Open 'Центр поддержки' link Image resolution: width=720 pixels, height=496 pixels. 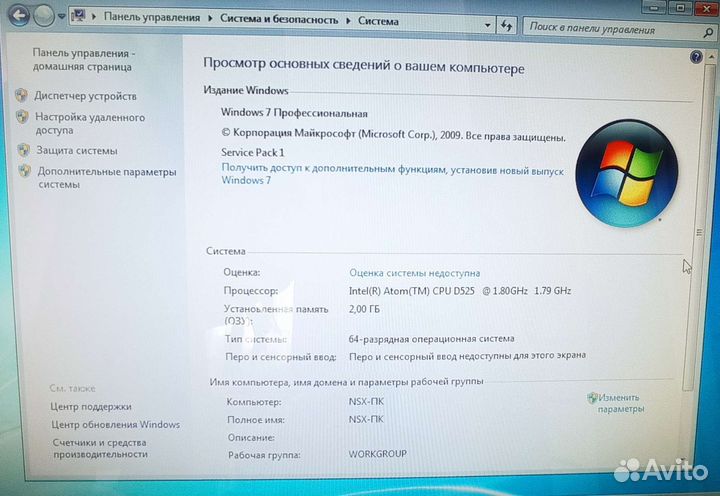[91, 406]
